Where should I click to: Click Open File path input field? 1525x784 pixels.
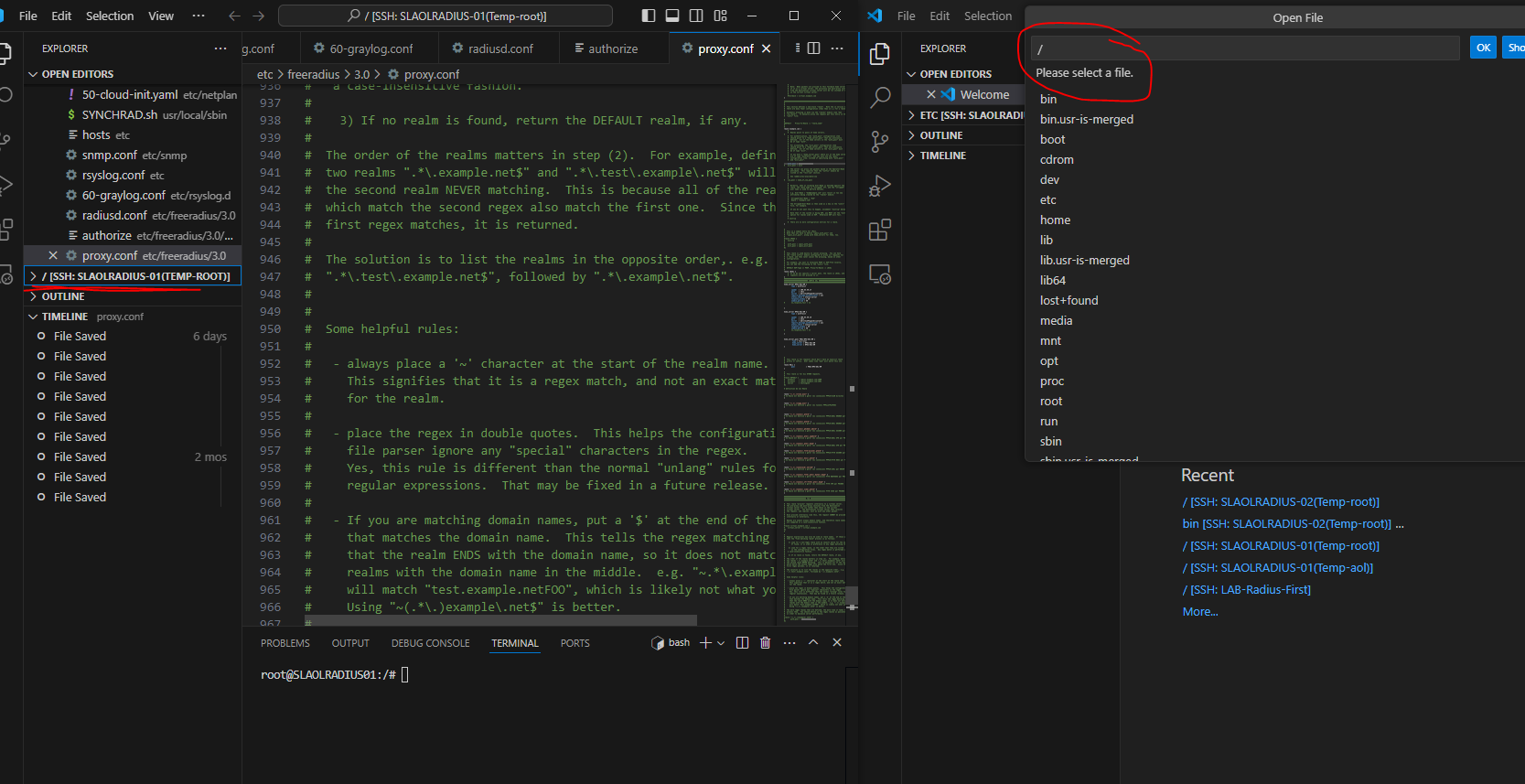click(x=1245, y=48)
